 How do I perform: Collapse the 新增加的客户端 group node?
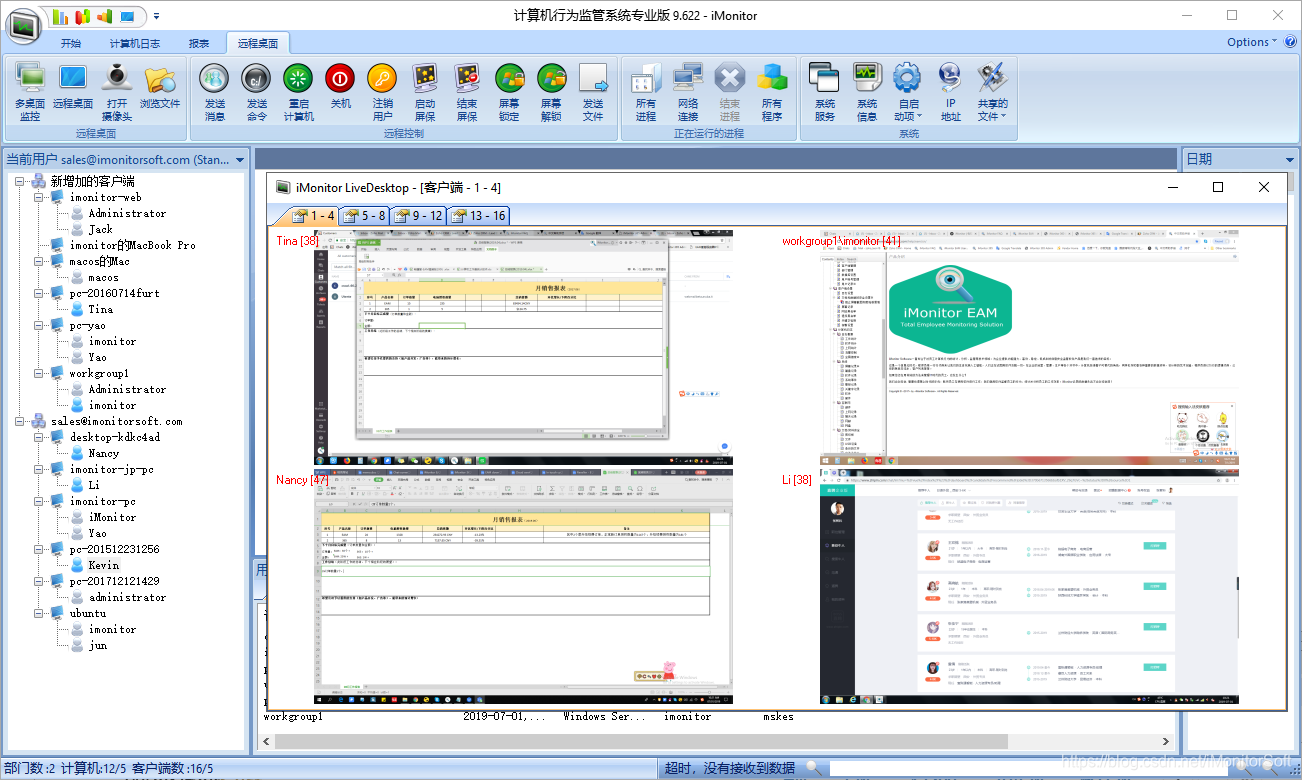(21, 181)
